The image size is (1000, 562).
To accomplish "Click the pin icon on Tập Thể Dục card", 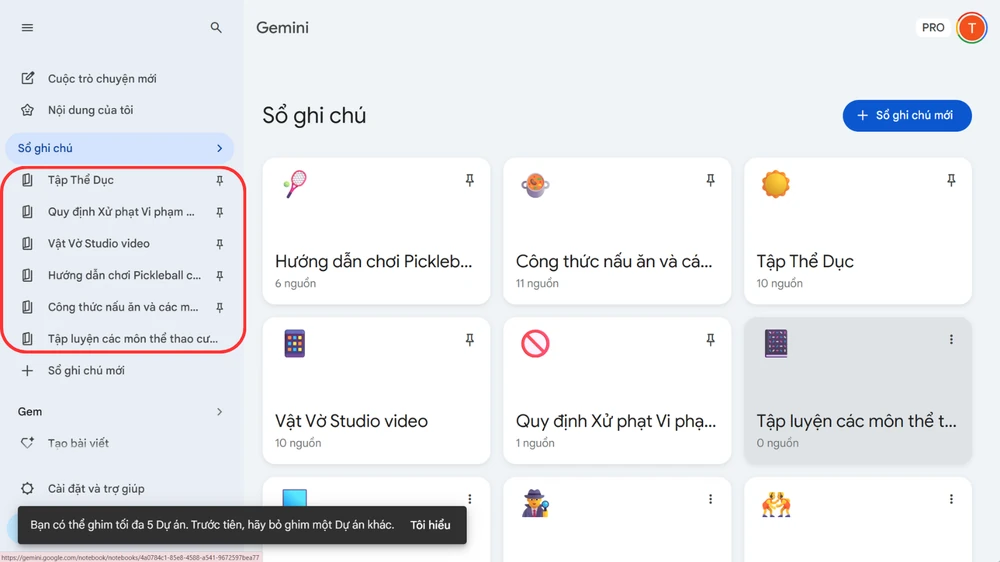I will coord(951,181).
